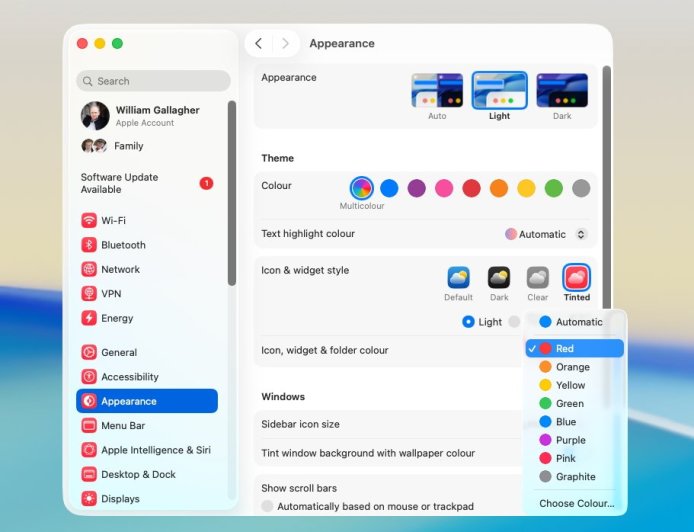694x532 pixels.
Task: Select the orange theme colour swatch
Action: tap(499, 188)
